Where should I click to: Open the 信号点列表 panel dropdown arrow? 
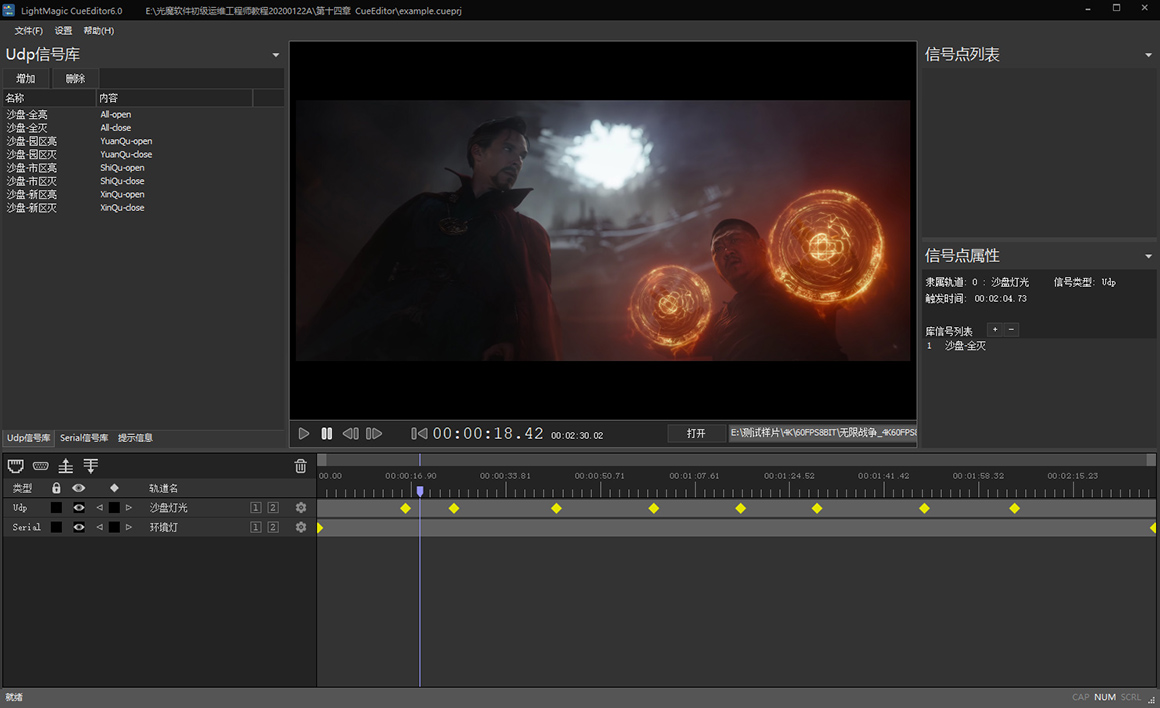tap(1148, 55)
